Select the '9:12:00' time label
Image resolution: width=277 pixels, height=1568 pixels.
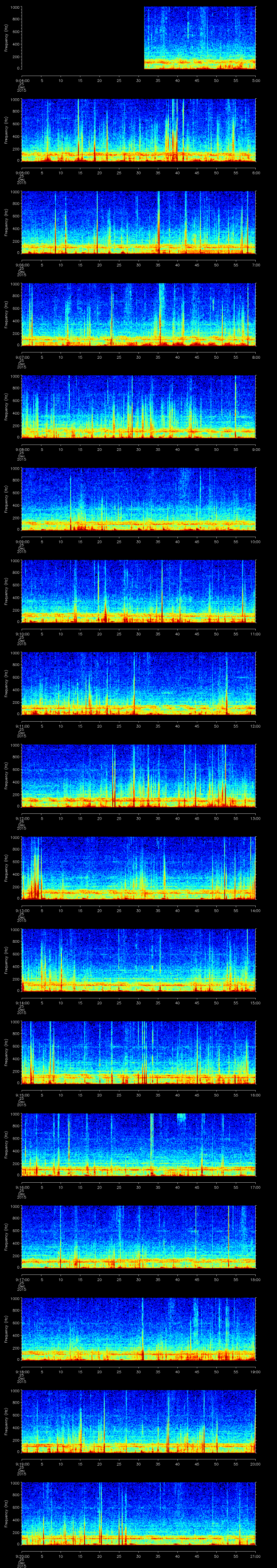(x=22, y=818)
